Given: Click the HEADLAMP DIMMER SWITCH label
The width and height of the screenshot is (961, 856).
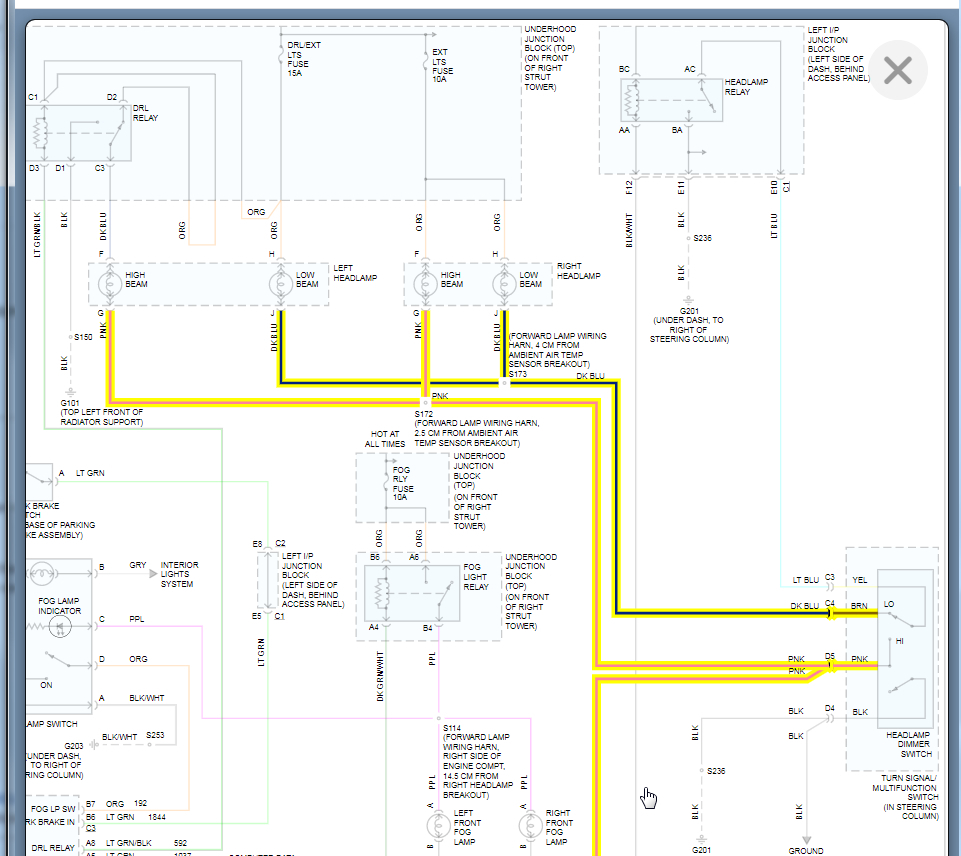Looking at the screenshot, I should (908, 744).
